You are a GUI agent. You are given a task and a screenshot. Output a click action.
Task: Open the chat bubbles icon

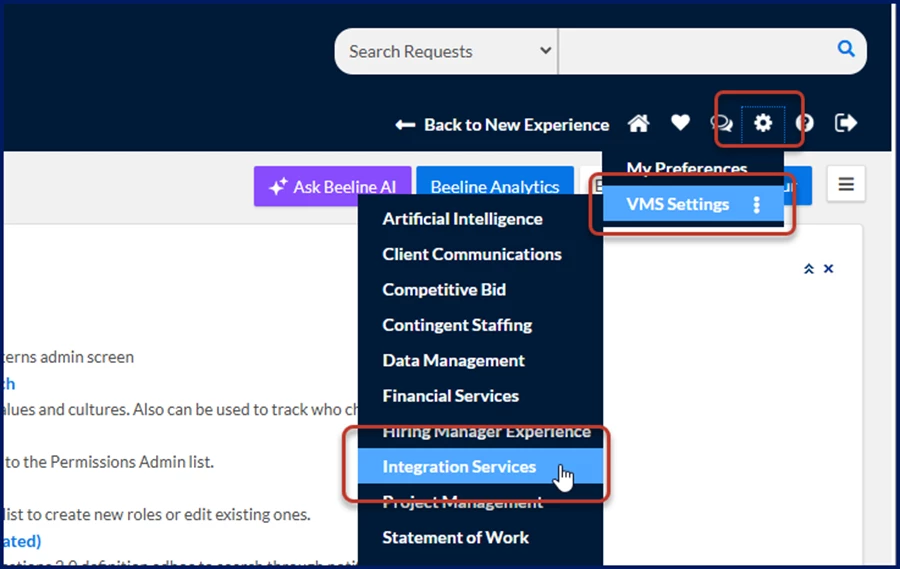(x=721, y=123)
